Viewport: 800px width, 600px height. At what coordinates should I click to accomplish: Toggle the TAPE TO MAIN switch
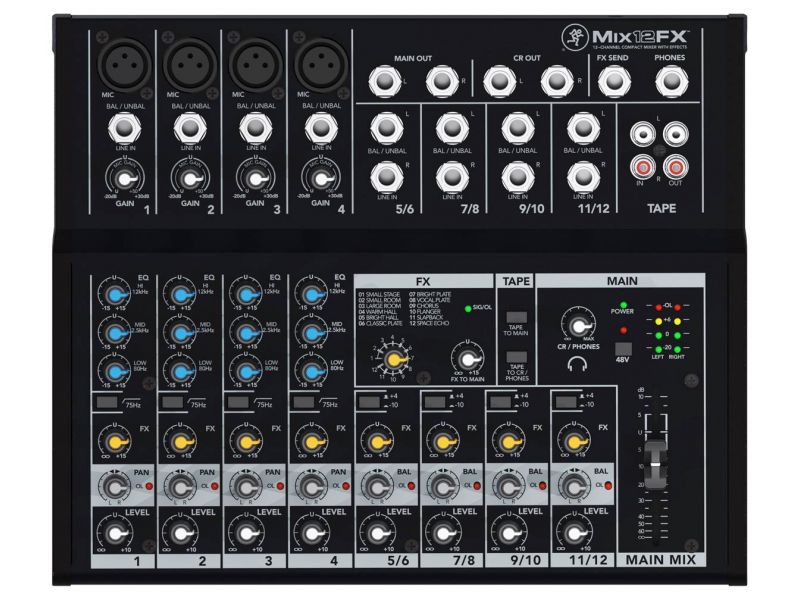click(516, 317)
